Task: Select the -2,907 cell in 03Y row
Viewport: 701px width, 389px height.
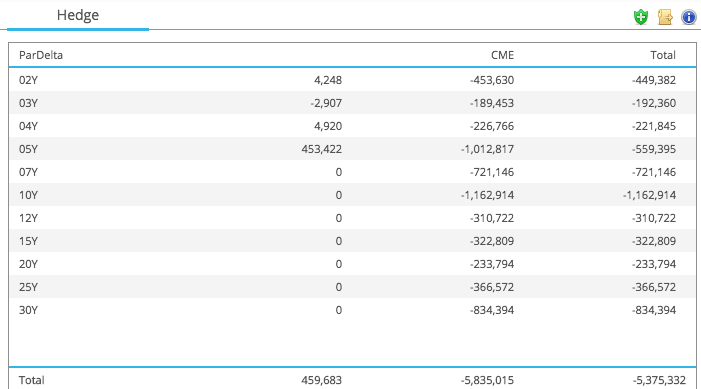Action: 326,103
